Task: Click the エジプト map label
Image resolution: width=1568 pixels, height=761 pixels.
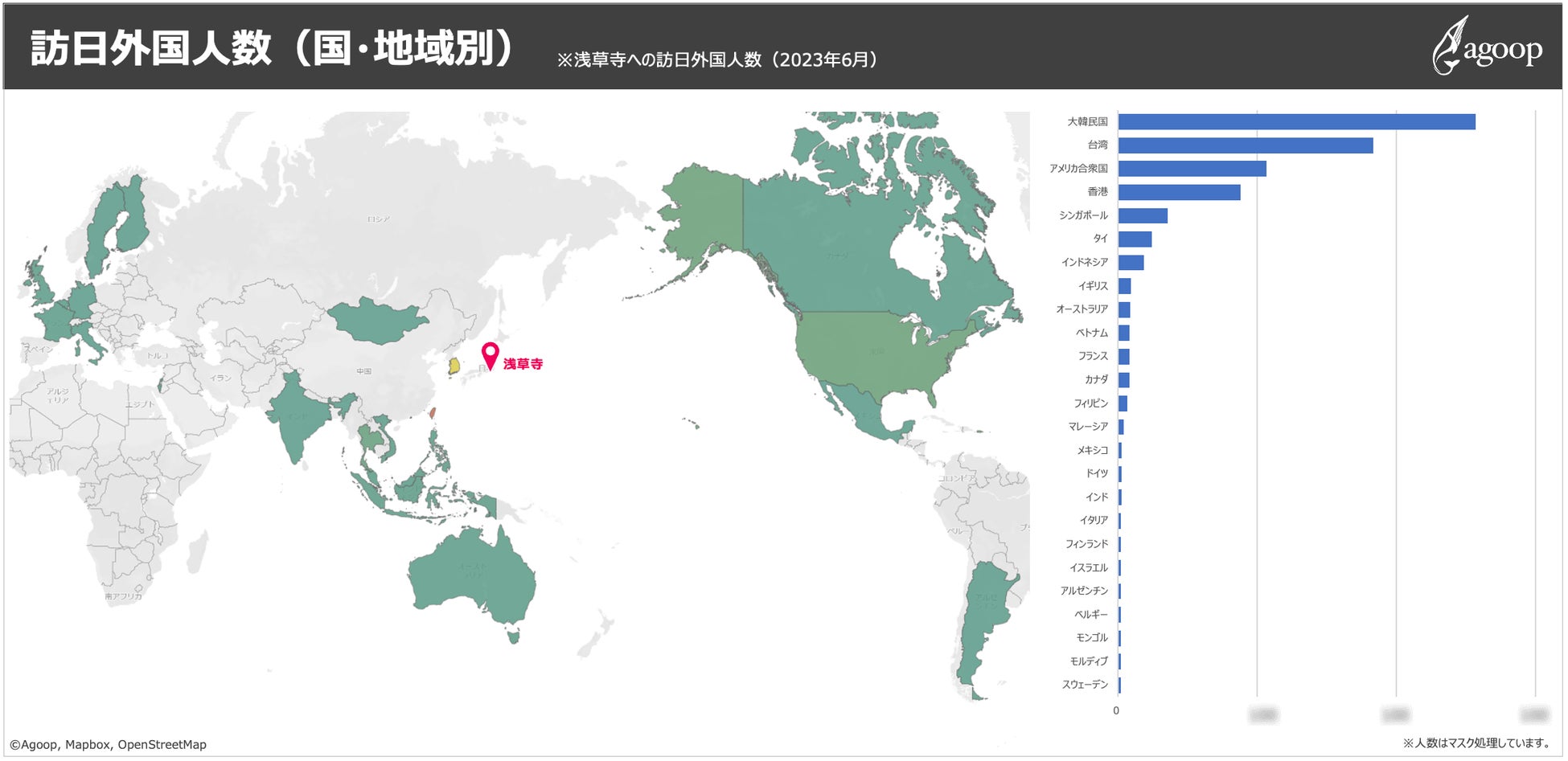Action: 139,404
